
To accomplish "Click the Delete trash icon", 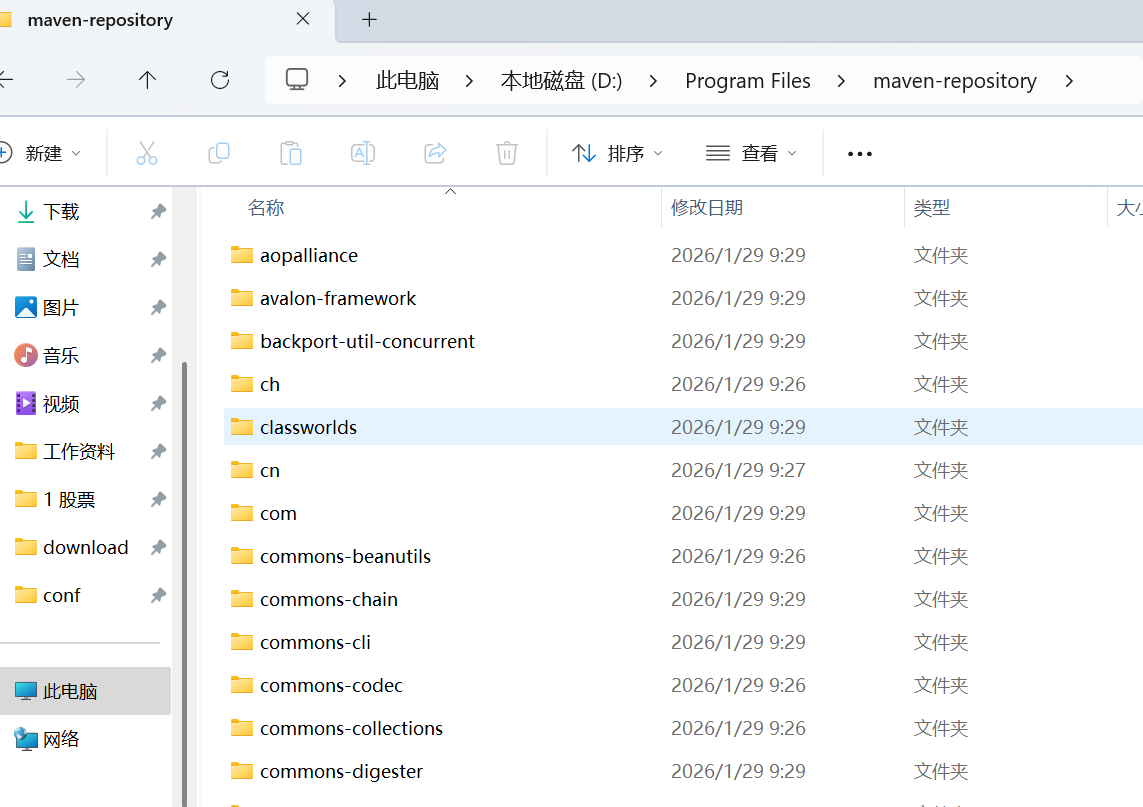I will (x=507, y=153).
